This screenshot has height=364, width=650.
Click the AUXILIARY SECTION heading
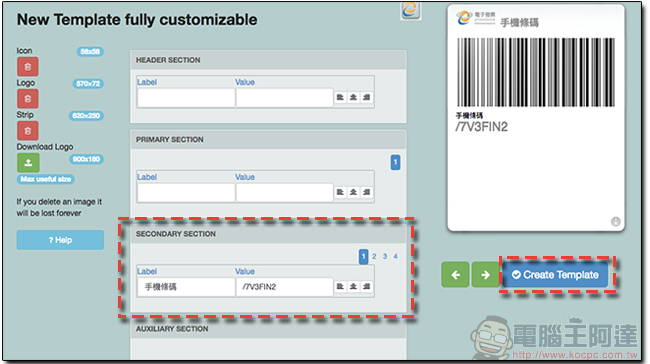[172, 329]
